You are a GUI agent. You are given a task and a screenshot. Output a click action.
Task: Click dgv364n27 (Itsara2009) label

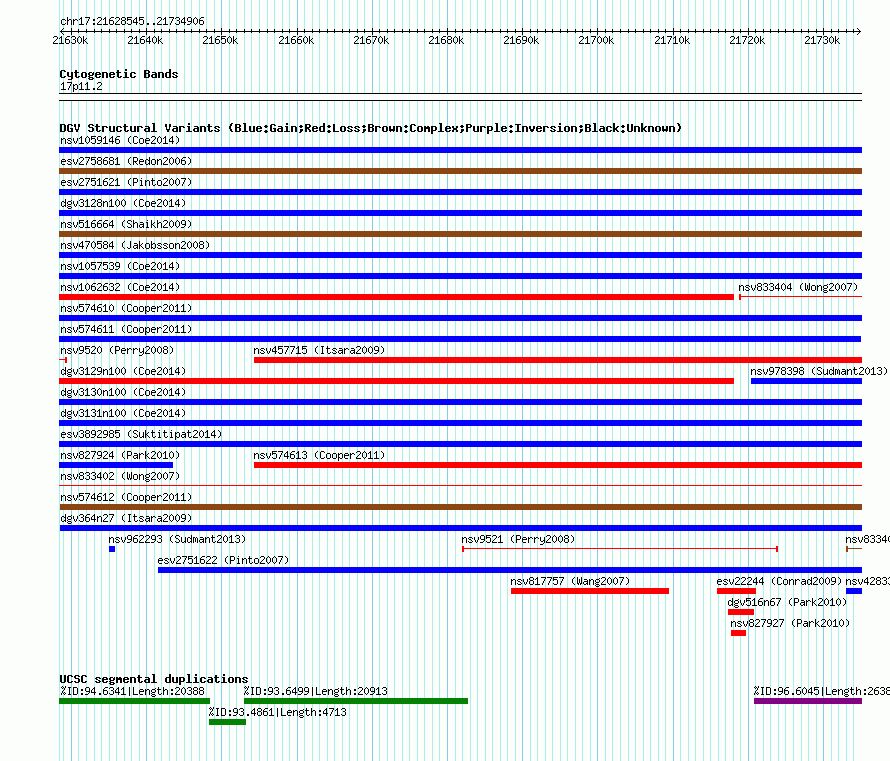point(126,518)
